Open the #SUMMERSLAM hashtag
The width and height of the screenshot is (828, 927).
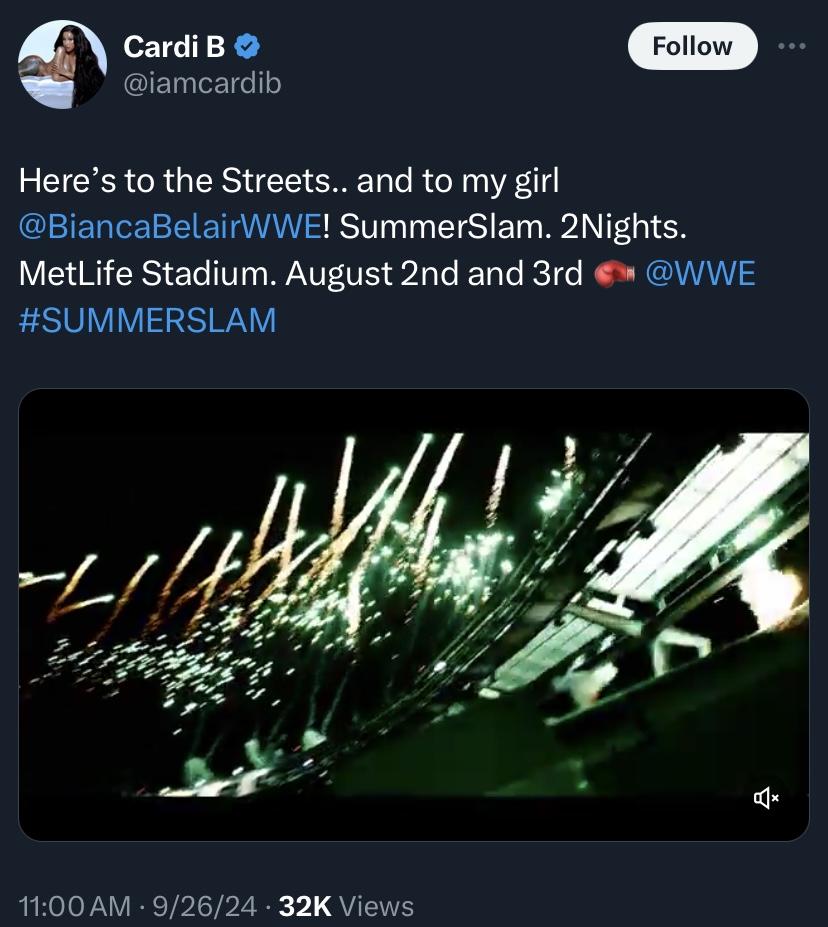point(147,320)
